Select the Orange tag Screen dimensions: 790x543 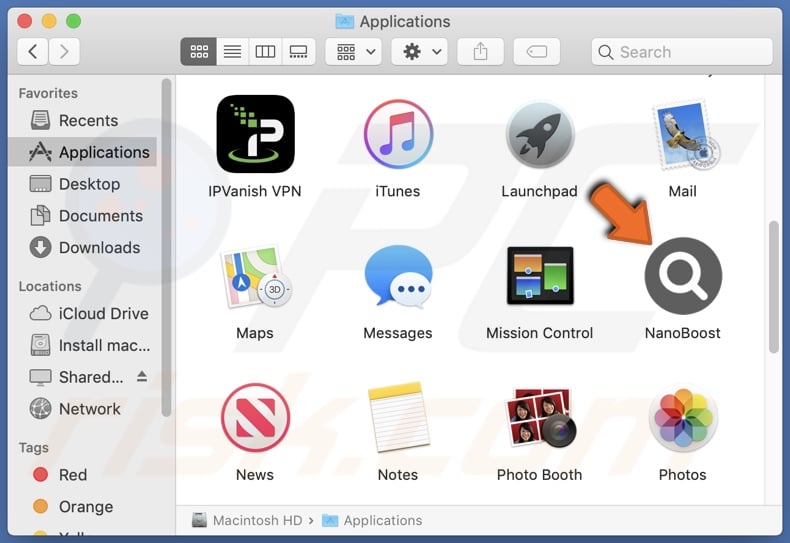pos(83,506)
